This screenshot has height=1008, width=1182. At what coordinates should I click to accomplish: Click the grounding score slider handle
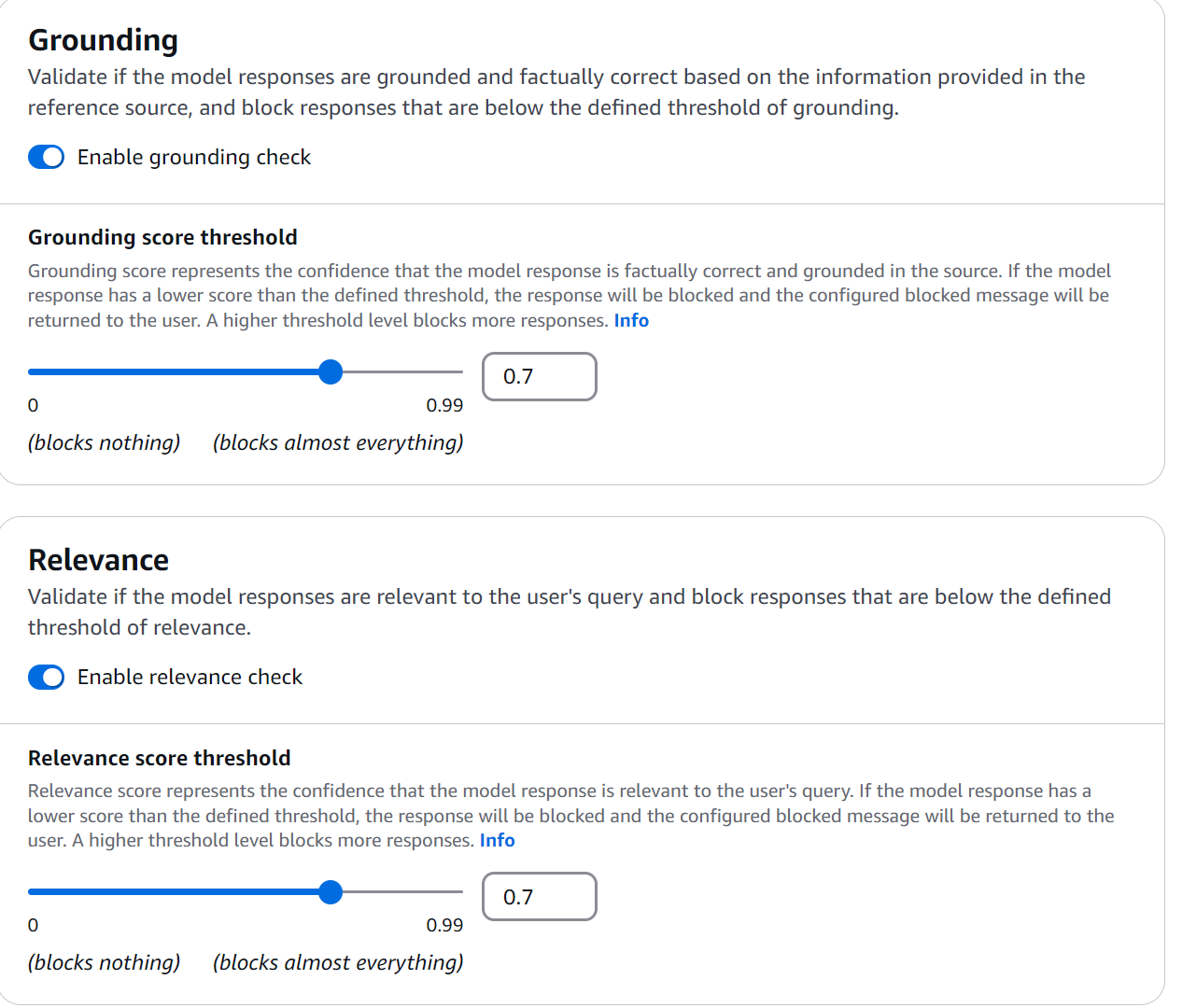331,372
